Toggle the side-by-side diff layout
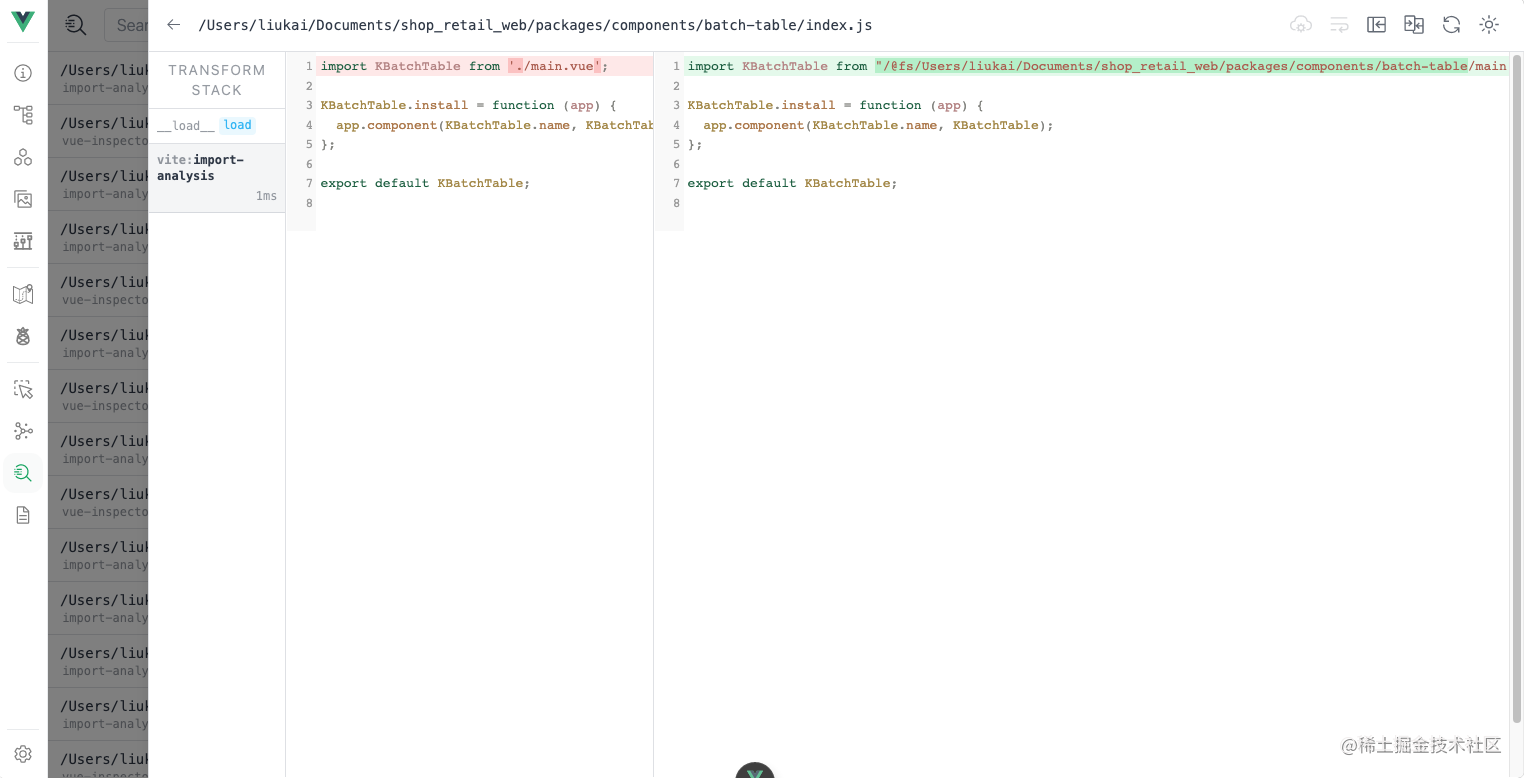 tap(1413, 24)
